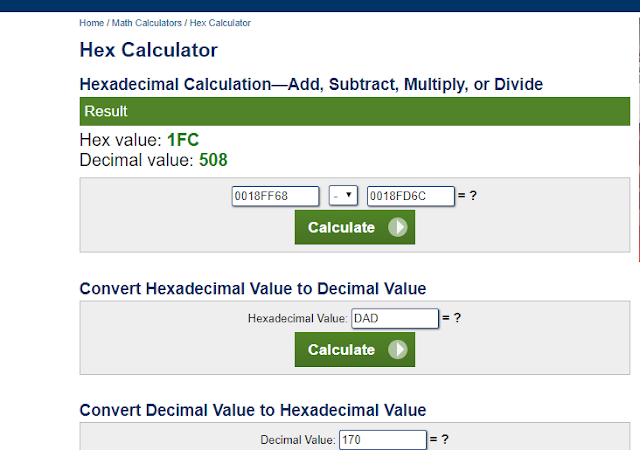Select the Hex Calculator breadcrumb link

(220, 23)
